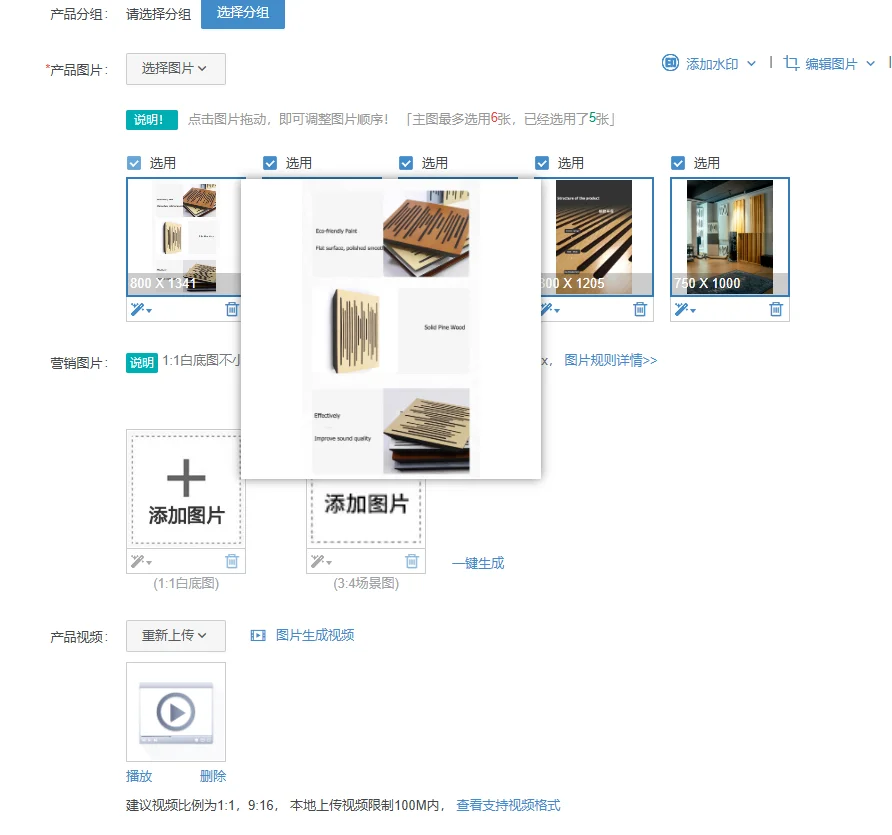
Task: Uncheck 选用 for the 800 X 1205 image
Action: (542, 163)
